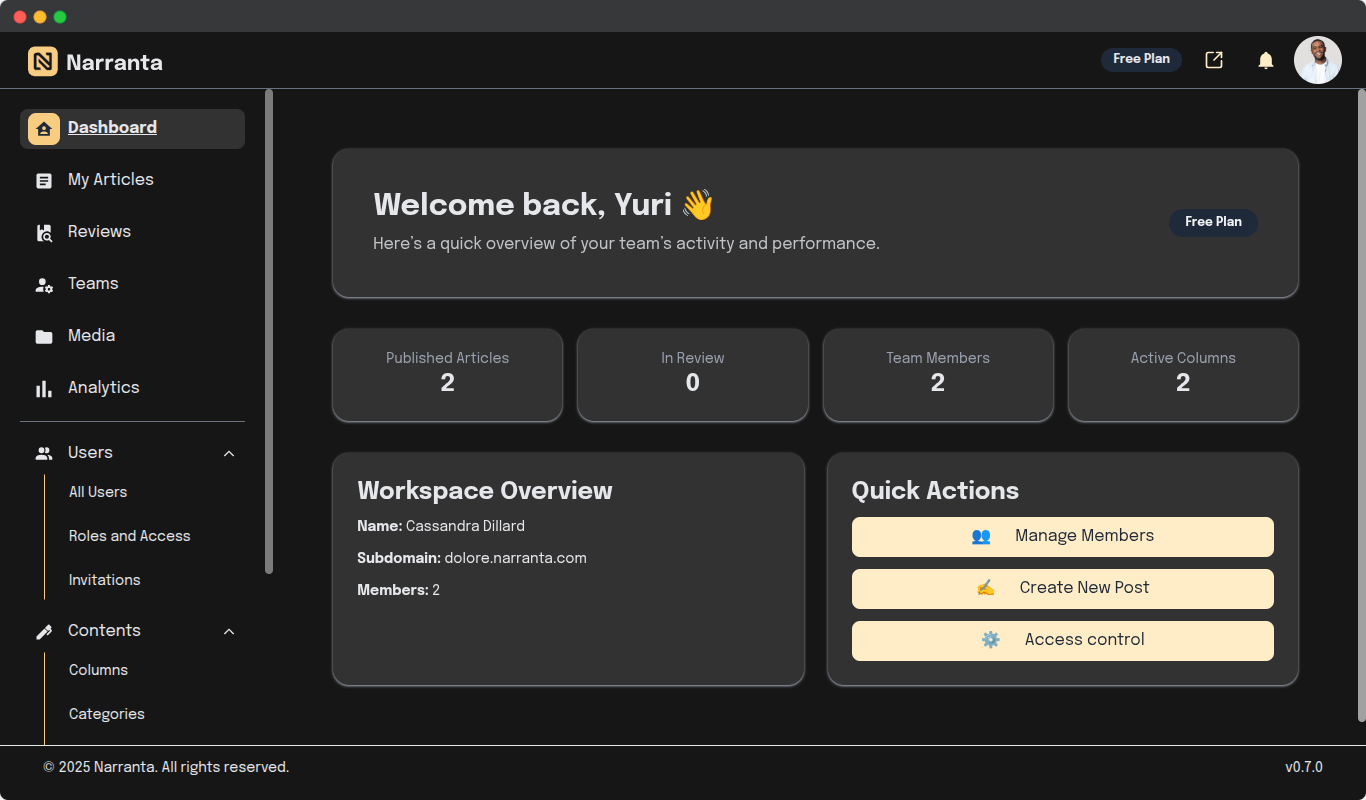Open notifications bell
This screenshot has width=1366, height=800.
[1266, 61]
